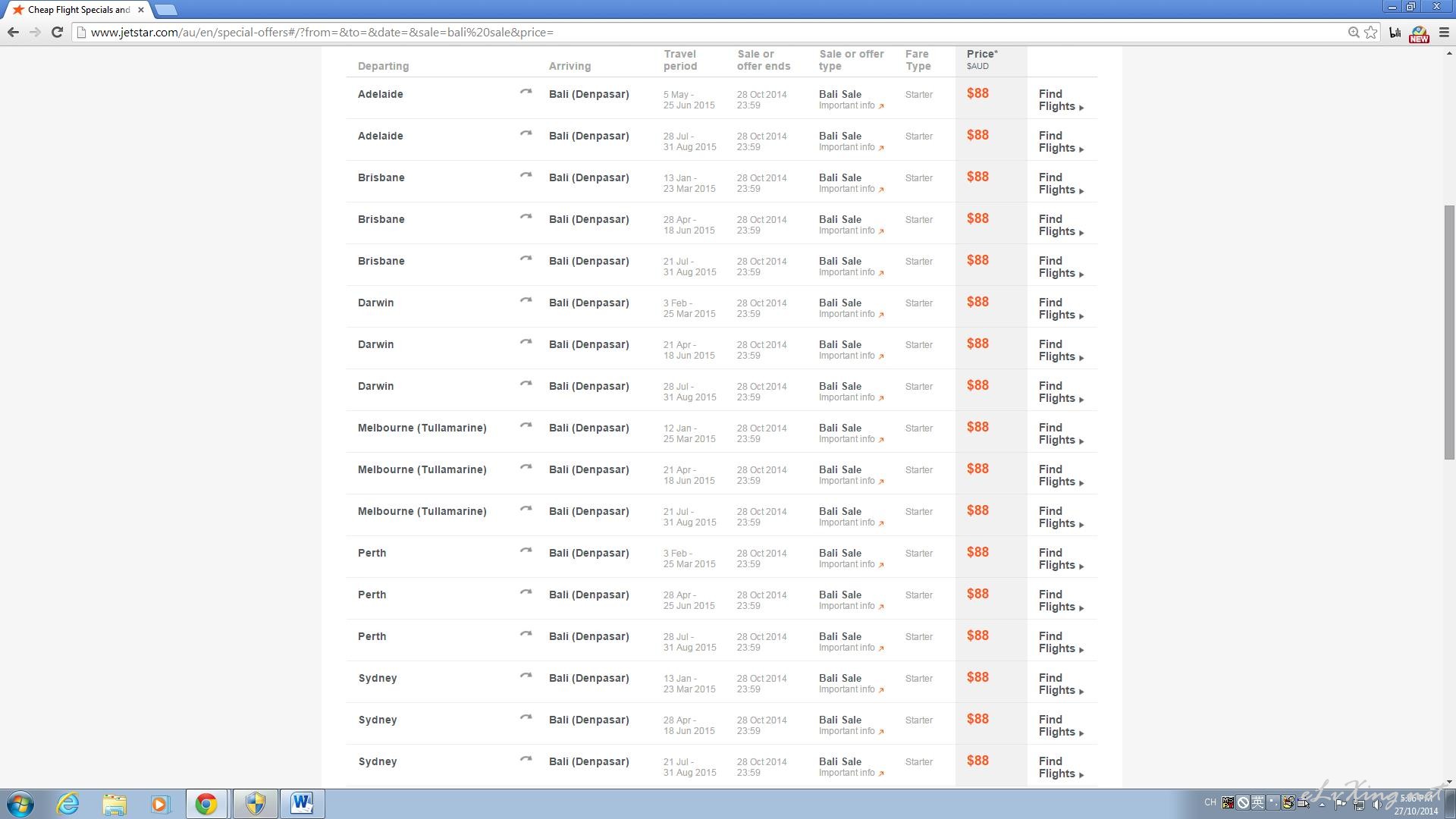The height and width of the screenshot is (819, 1456).
Task: Click the security shield taskbar icon
Action: (255, 804)
